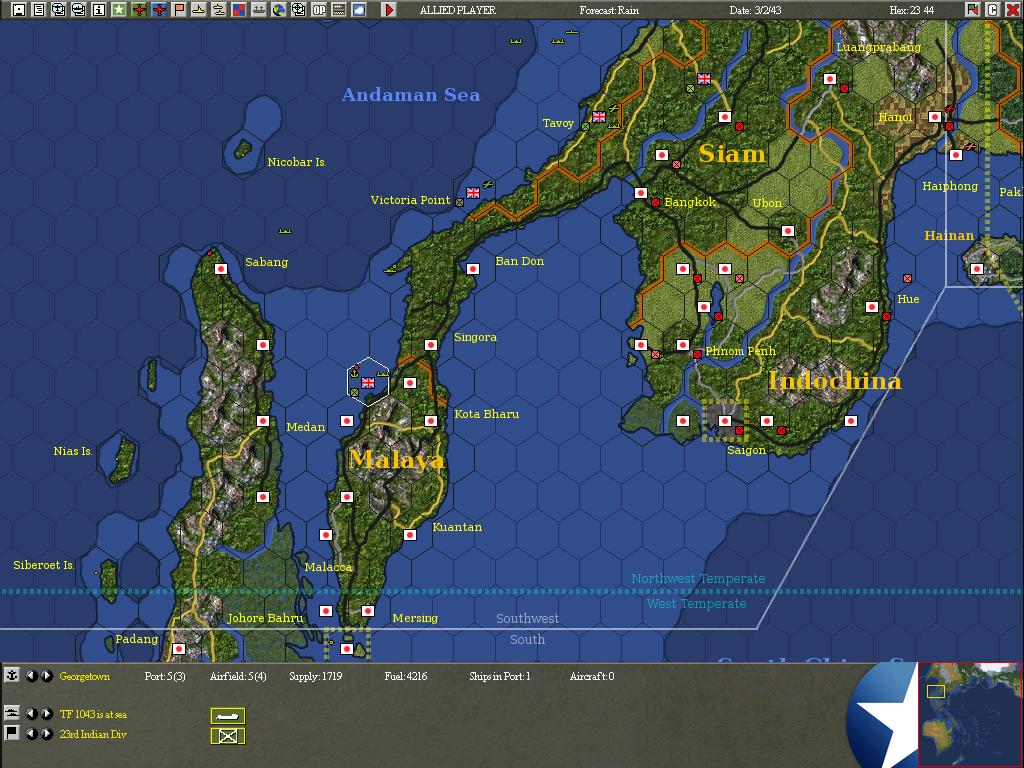Image resolution: width=1024 pixels, height=768 pixels.
Task: Click the world minimap in bottom right
Action: [970, 714]
